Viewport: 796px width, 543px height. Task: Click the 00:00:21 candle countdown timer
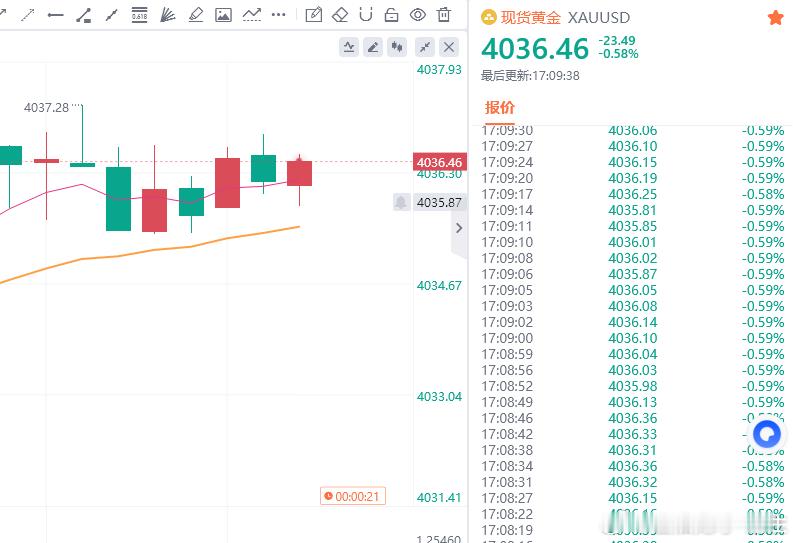(x=353, y=496)
